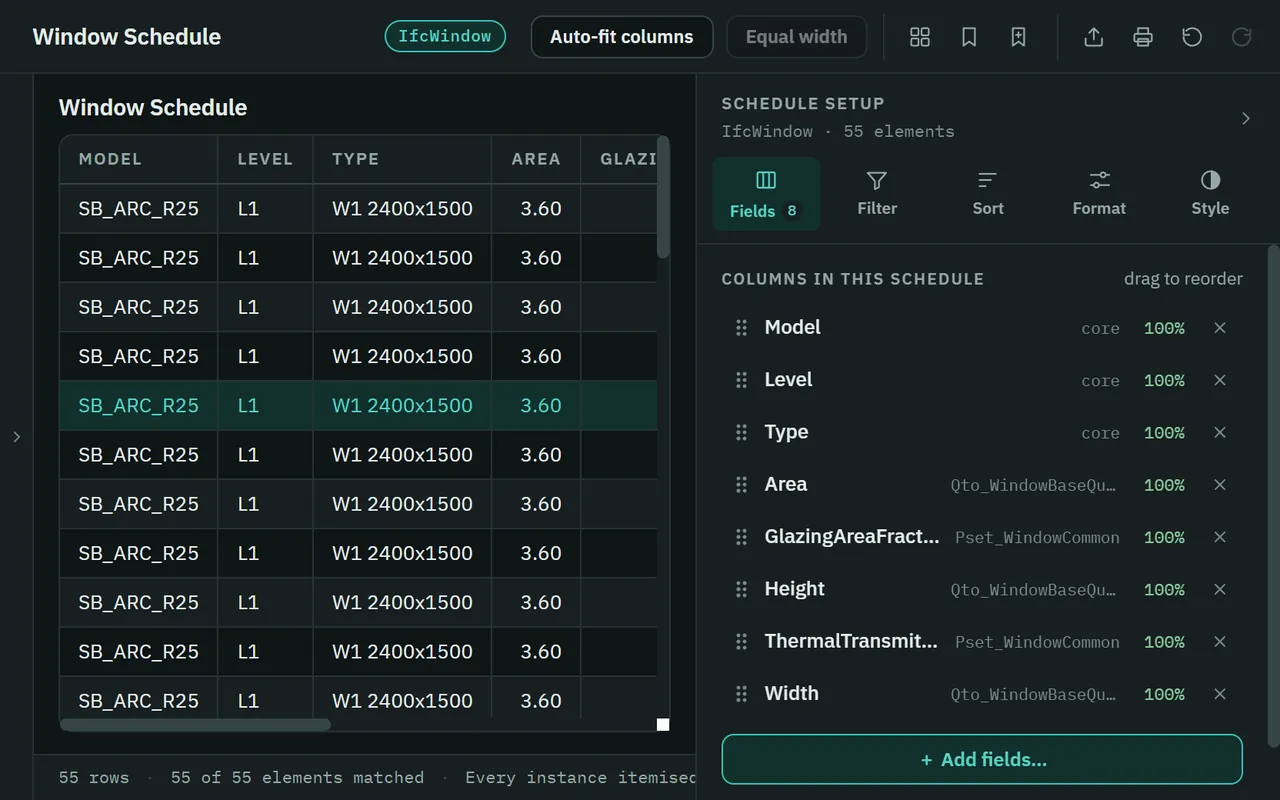Open the Style tab
Image resolution: width=1280 pixels, height=800 pixels.
[x=1210, y=194]
